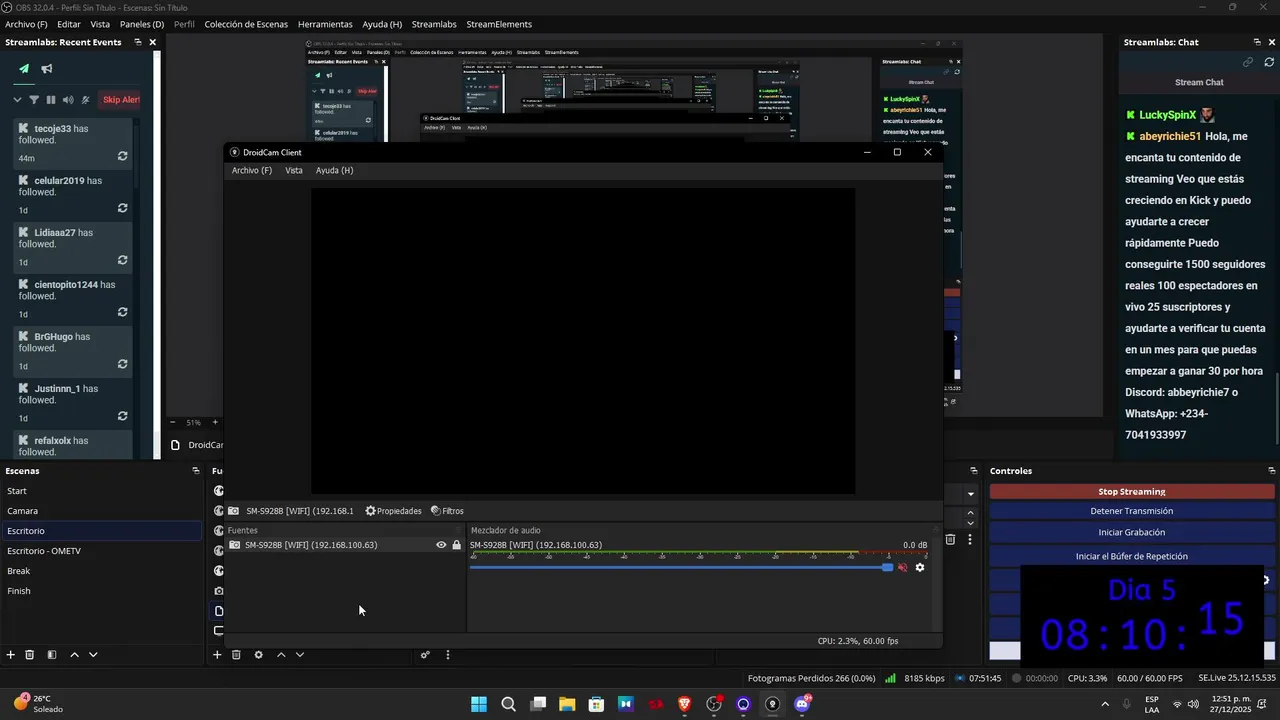This screenshot has height=720, width=1280.
Task: Open the Colección de Escenas menu
Action: 246,24
